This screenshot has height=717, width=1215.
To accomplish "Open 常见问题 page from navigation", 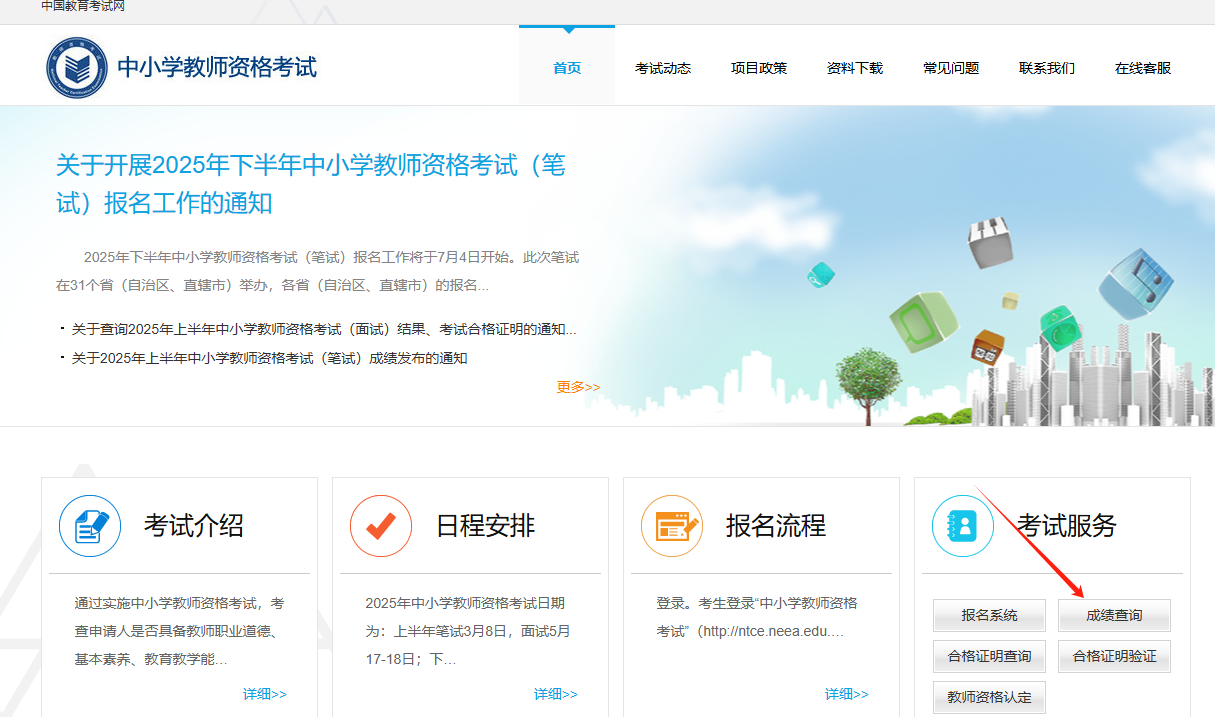I will point(951,68).
